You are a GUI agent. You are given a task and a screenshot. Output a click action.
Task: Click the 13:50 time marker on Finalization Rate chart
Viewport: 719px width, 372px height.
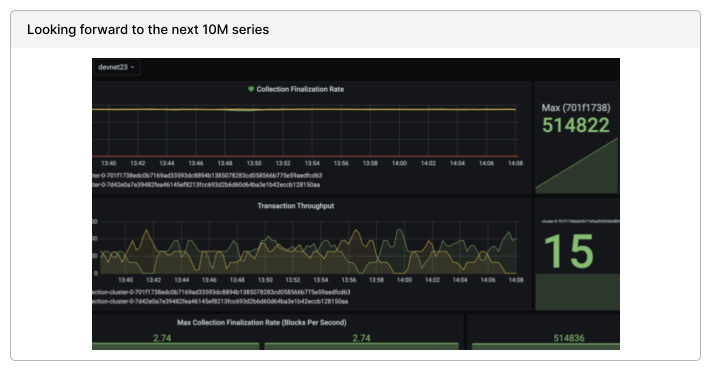pyautogui.click(x=254, y=163)
